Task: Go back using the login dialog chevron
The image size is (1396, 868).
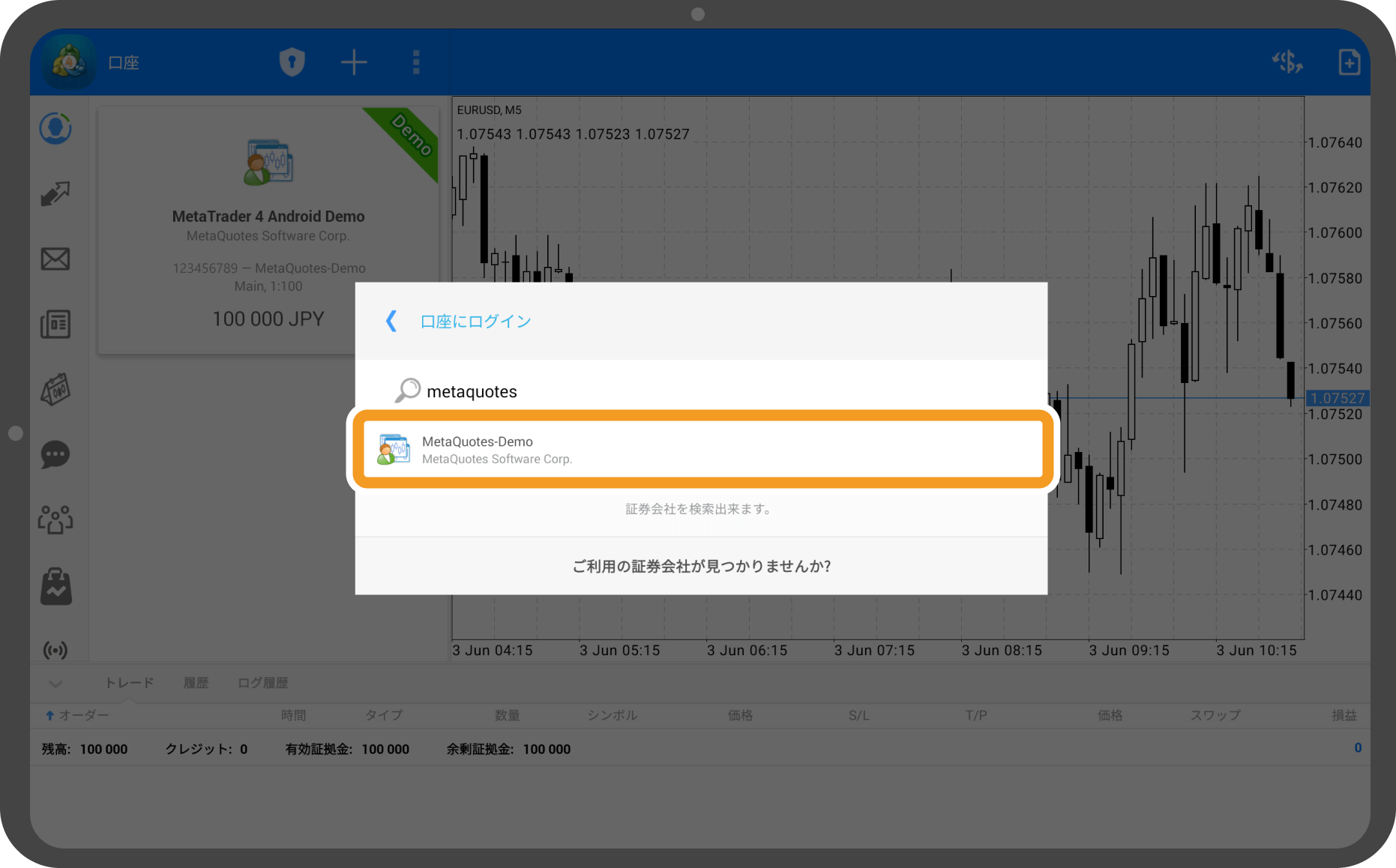Action: [391, 322]
